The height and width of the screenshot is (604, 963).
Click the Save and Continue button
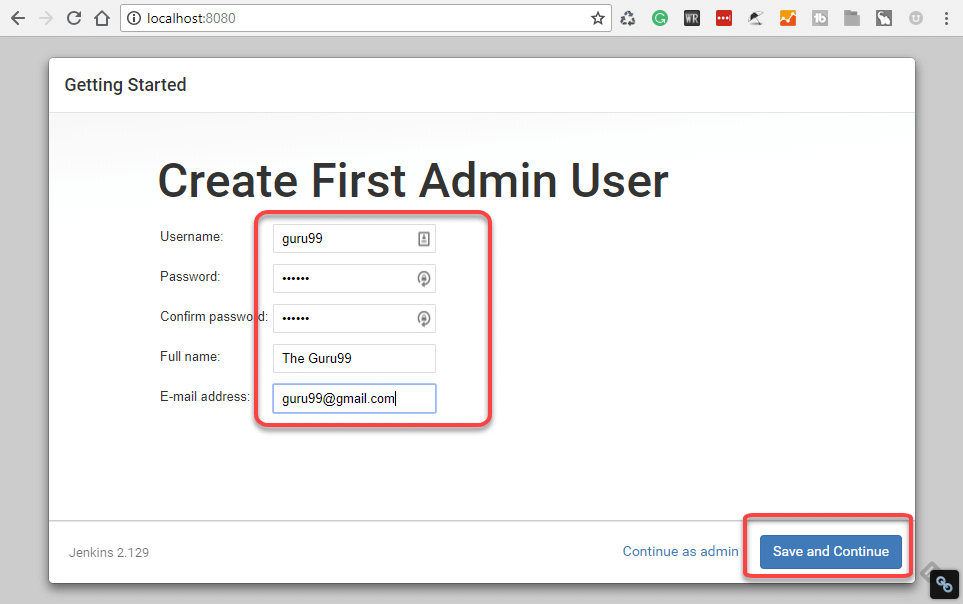830,551
